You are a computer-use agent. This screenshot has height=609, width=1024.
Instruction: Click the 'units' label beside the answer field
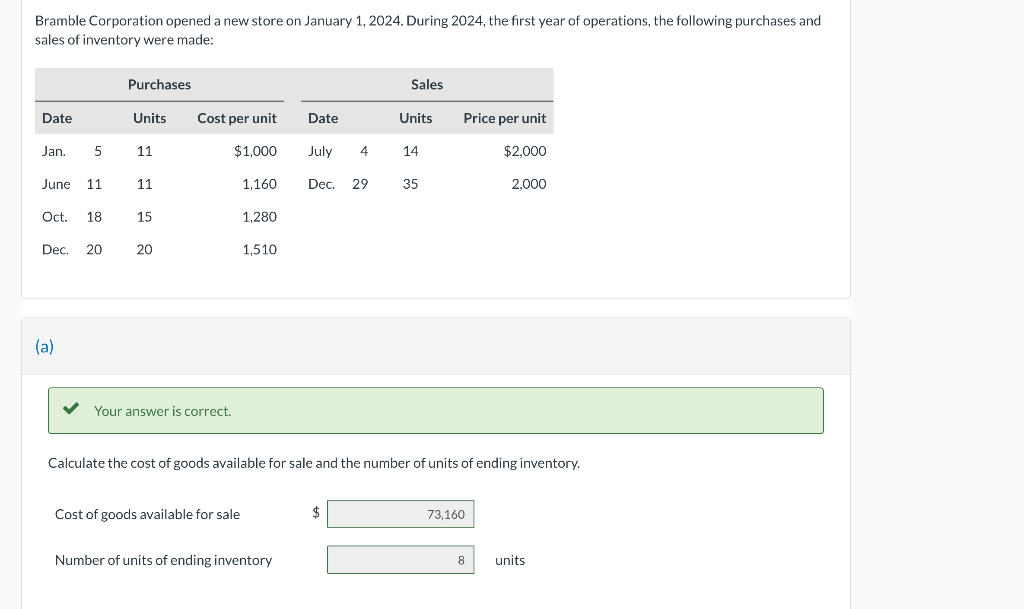pyautogui.click(x=510, y=560)
